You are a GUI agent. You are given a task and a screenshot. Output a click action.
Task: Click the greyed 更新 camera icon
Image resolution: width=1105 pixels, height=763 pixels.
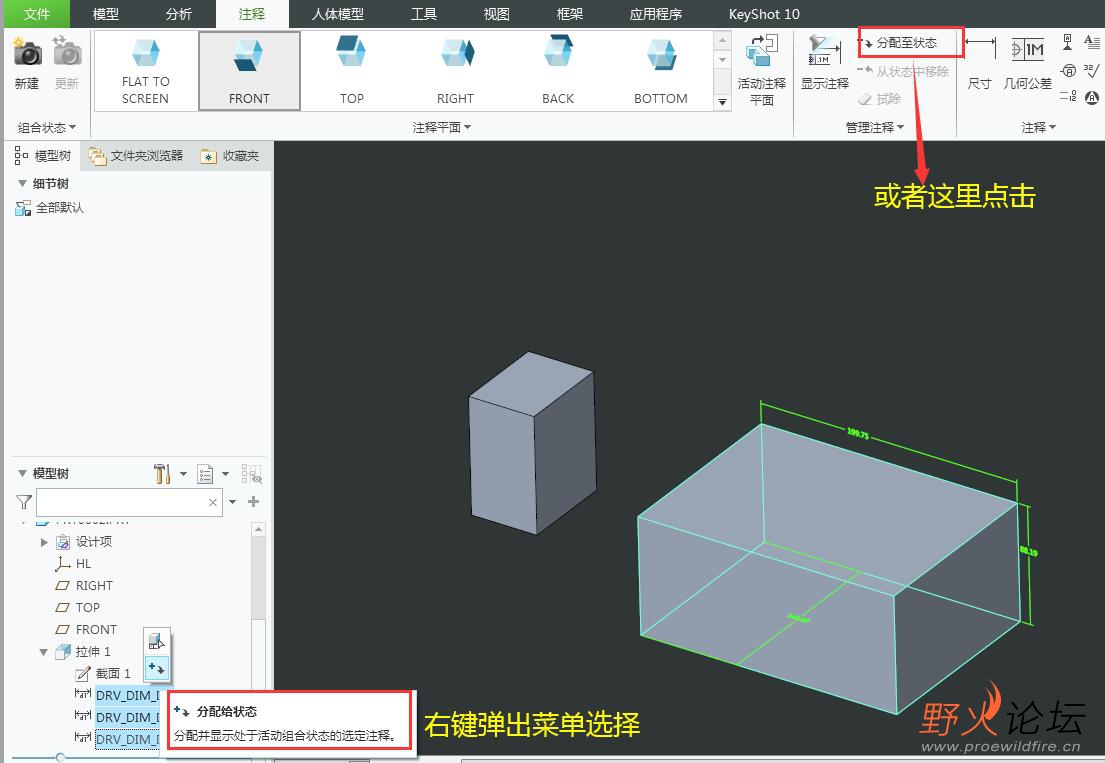click(x=67, y=51)
